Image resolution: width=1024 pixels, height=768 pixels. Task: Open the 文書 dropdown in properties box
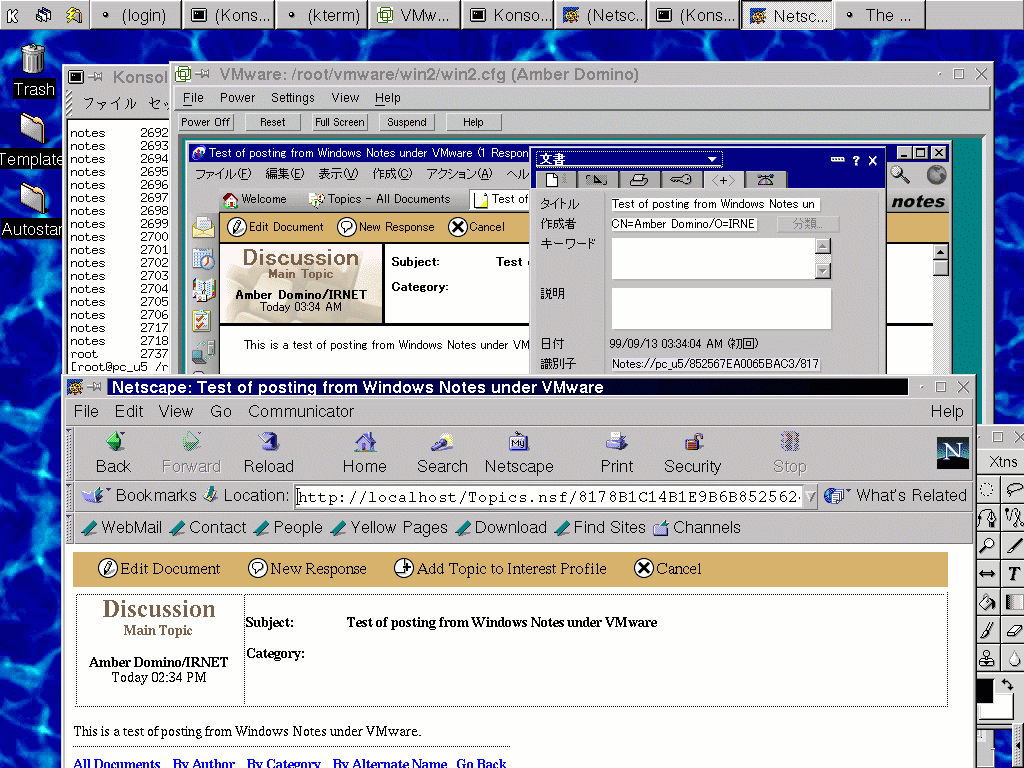(x=711, y=159)
